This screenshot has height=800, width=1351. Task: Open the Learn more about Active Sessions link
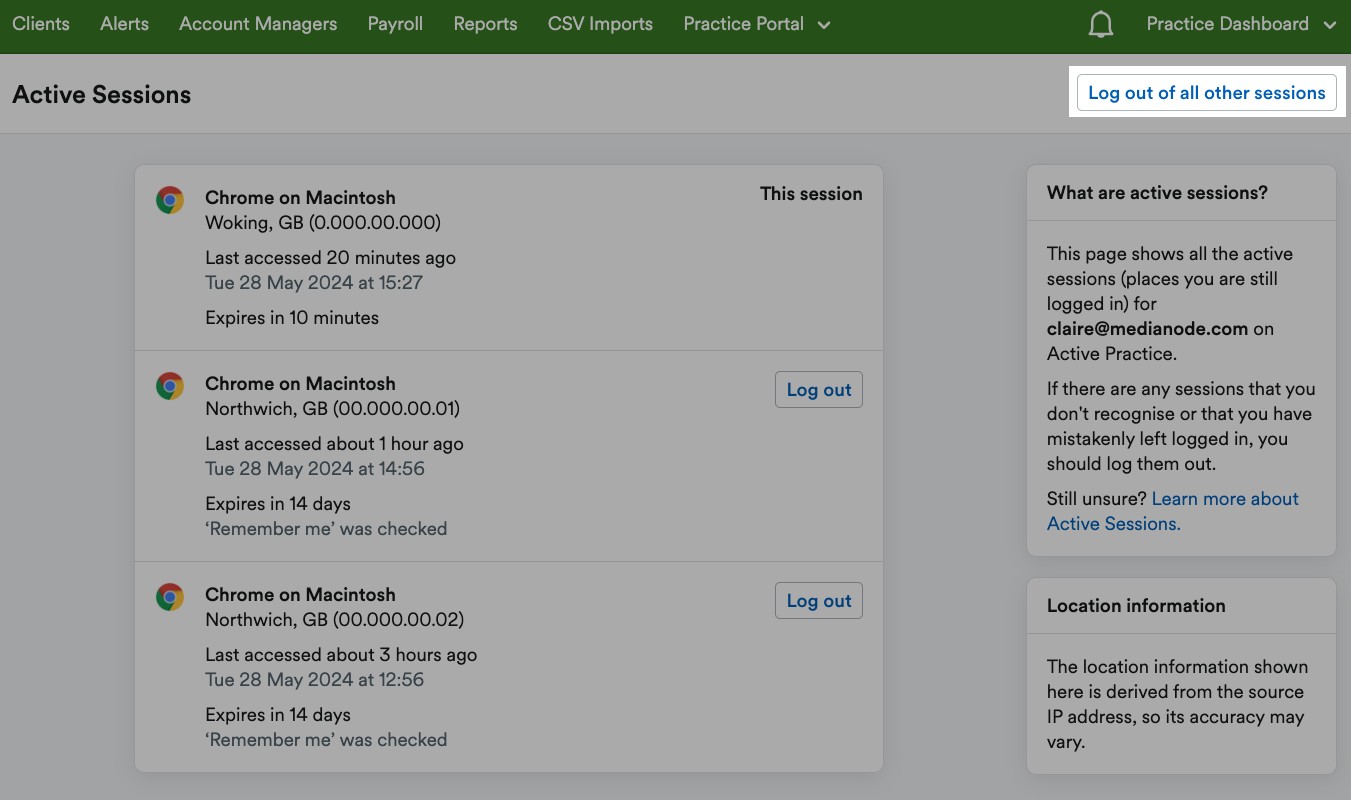1172,511
